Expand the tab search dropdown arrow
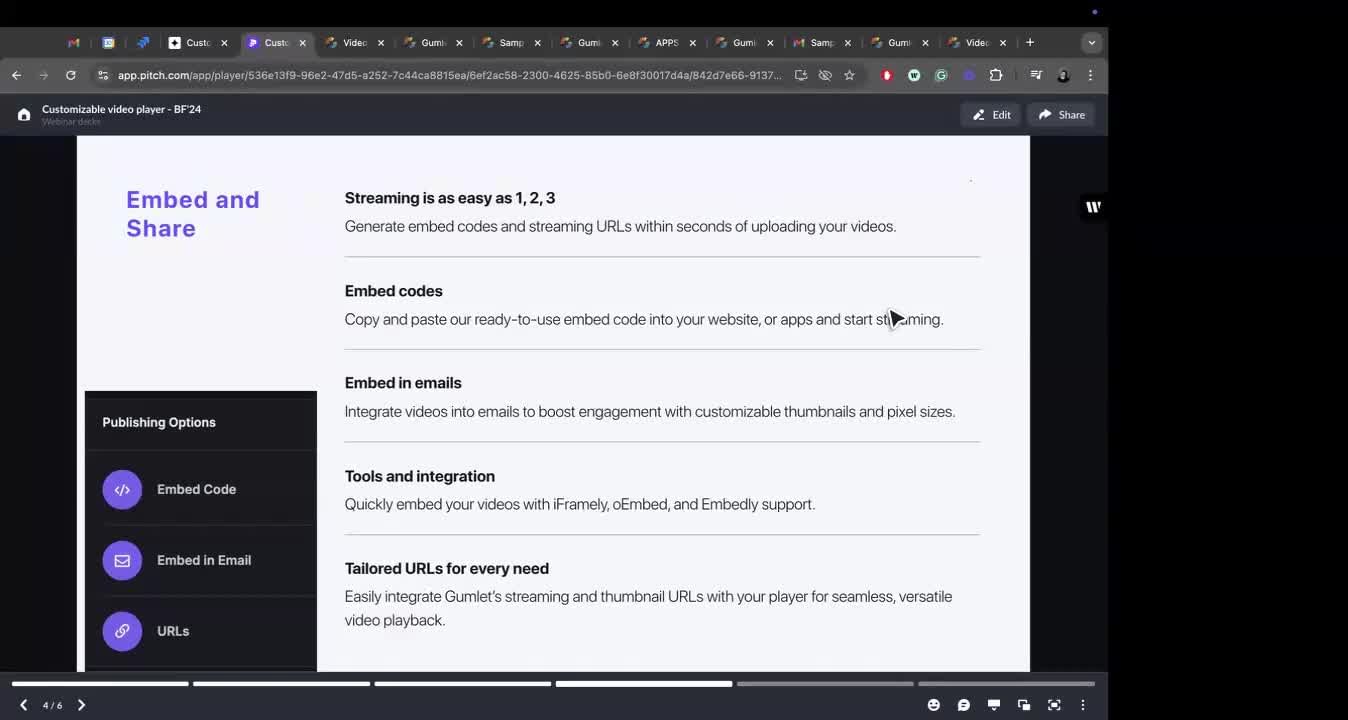Screen dimensions: 1348x720 1091,43
